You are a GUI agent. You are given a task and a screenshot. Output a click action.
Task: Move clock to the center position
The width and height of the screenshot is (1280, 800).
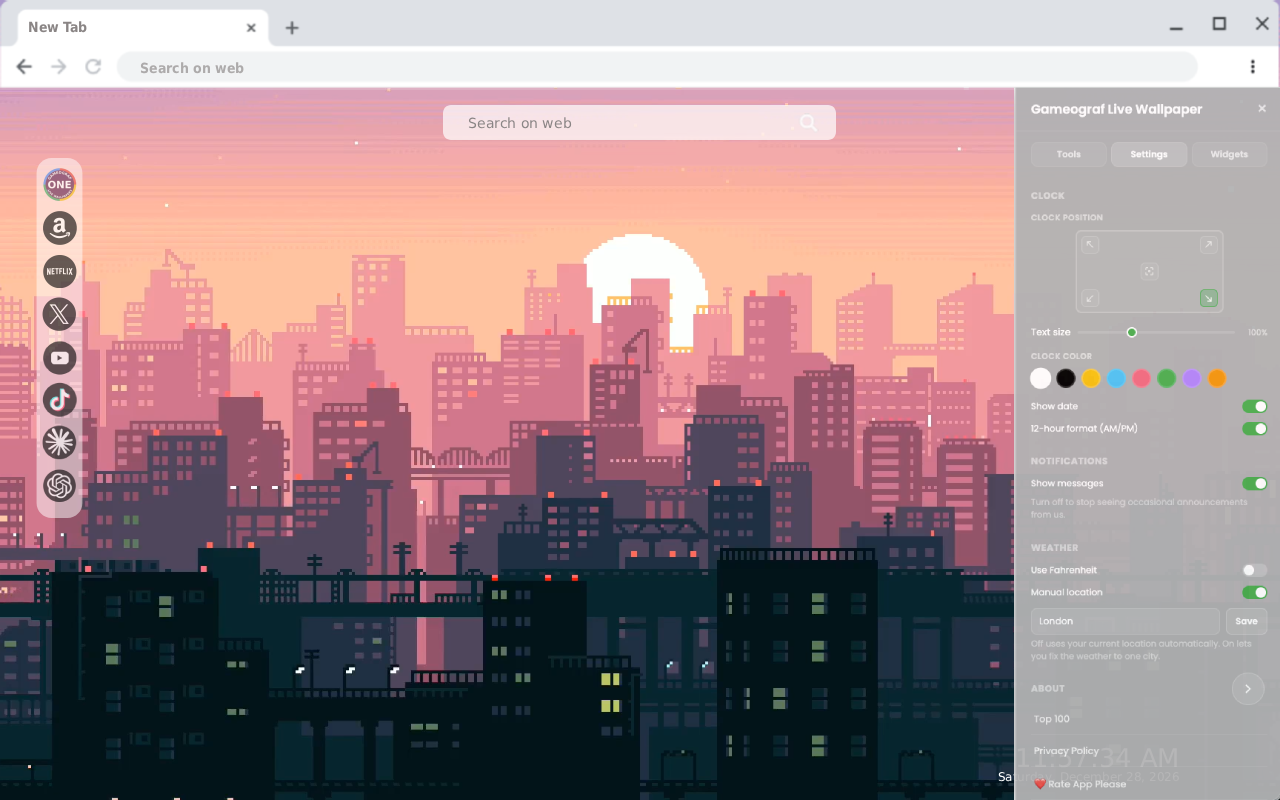click(1149, 271)
